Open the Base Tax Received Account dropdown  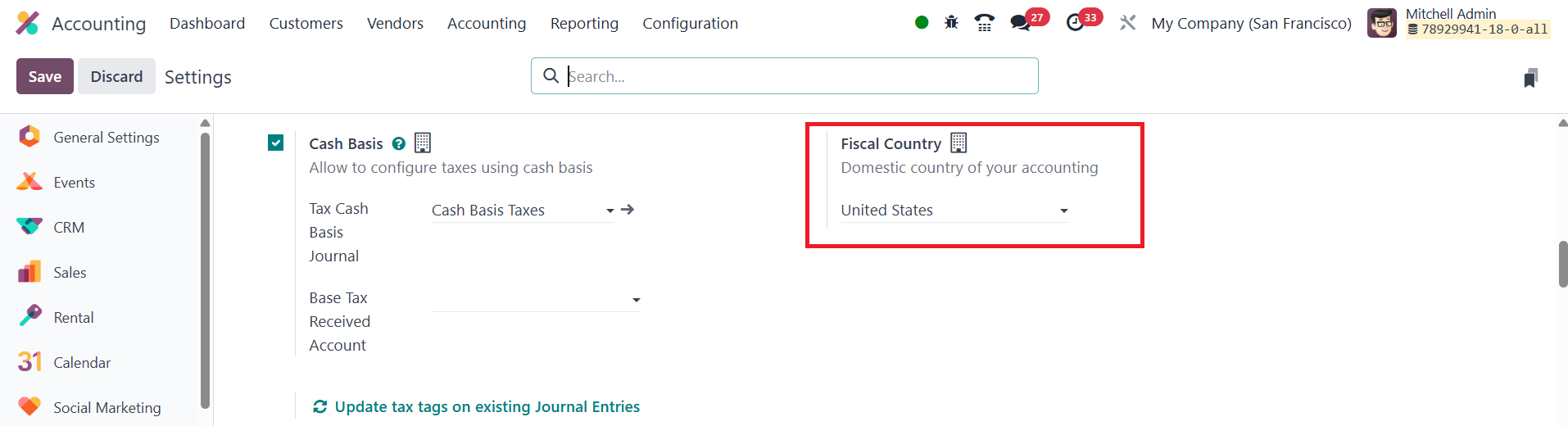pos(636,300)
